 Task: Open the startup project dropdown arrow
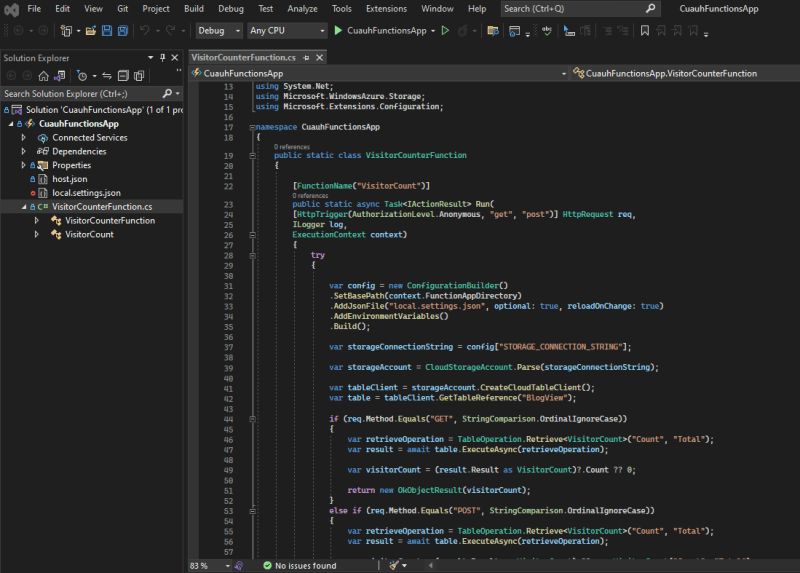(x=433, y=31)
